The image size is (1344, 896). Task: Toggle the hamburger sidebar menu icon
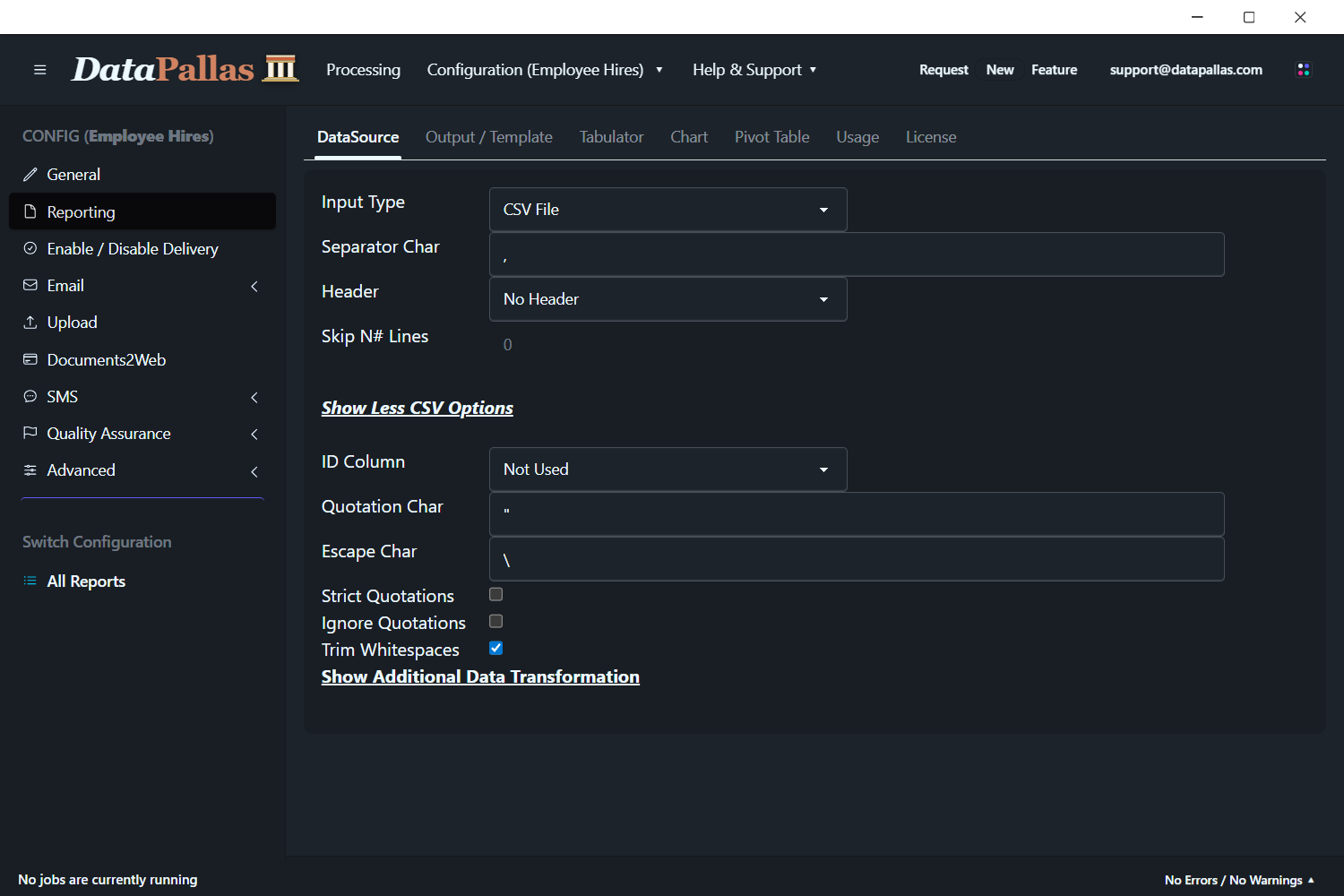click(x=39, y=70)
